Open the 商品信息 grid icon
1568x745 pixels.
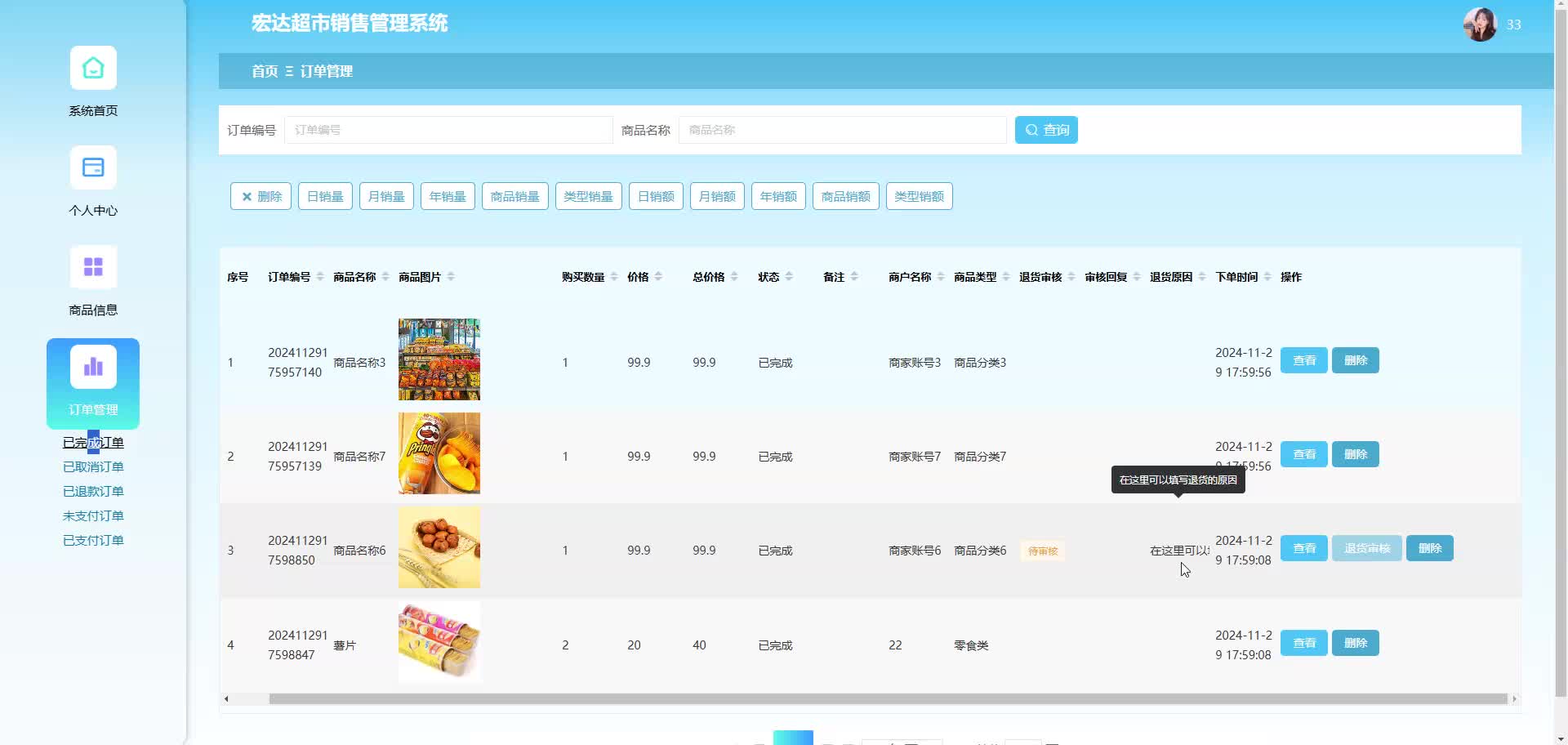[x=93, y=268]
